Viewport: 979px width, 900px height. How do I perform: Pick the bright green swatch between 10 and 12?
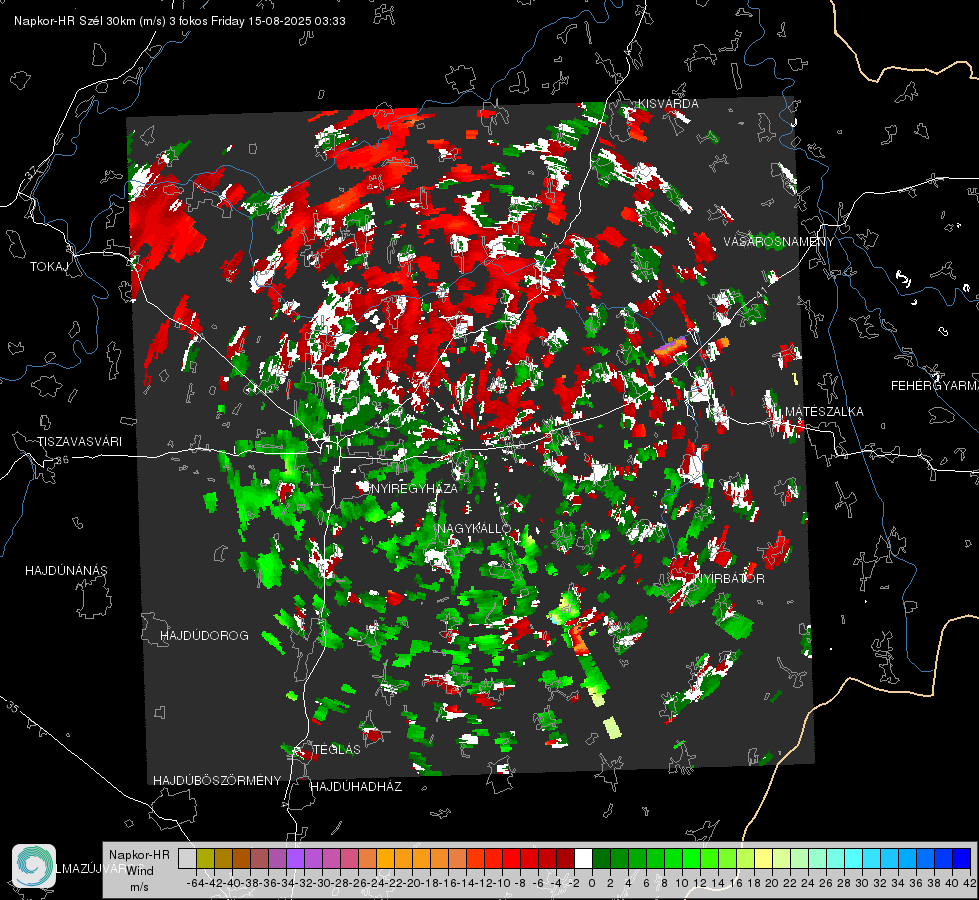click(x=692, y=859)
